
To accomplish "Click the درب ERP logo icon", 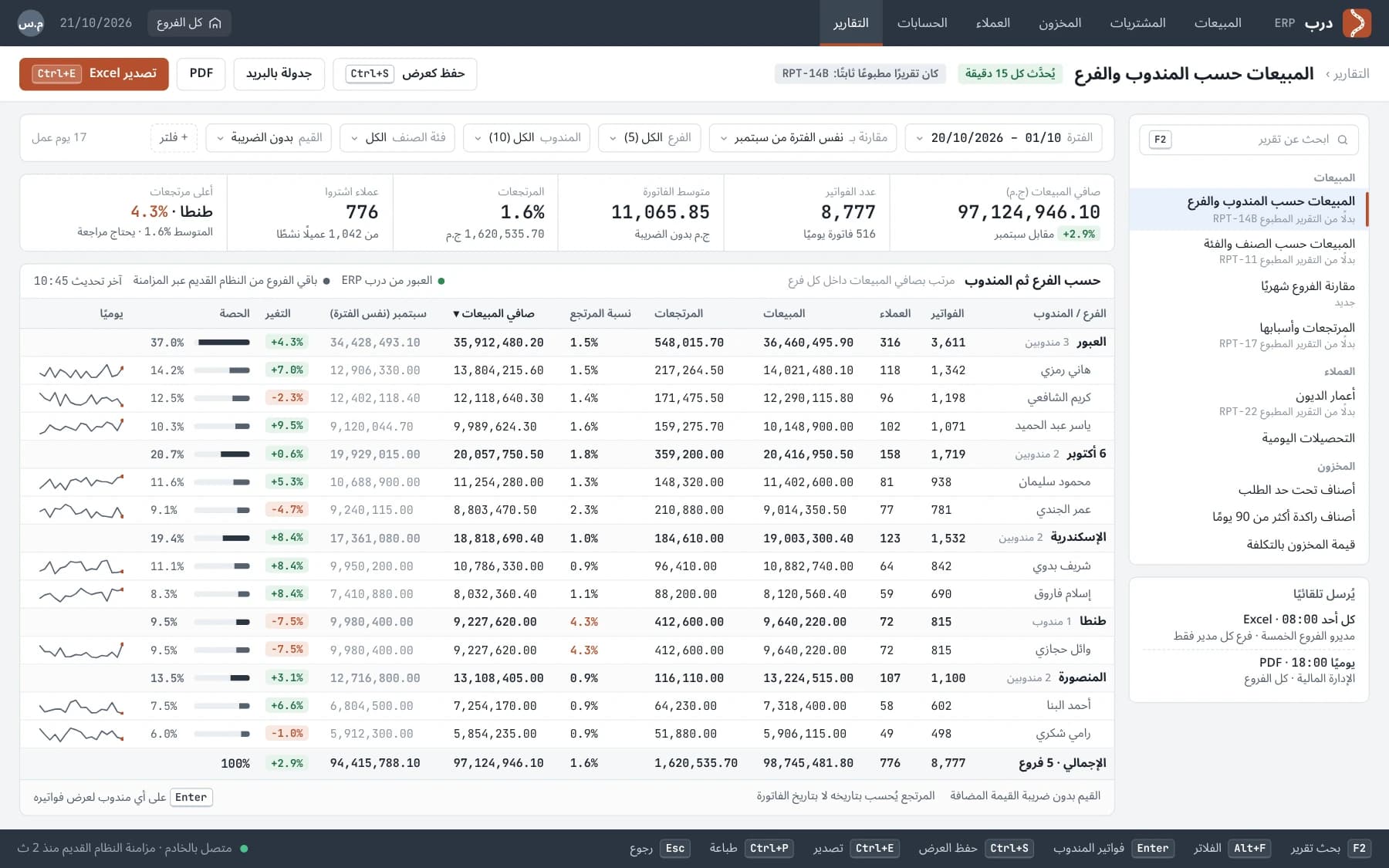I will pos(1357,23).
